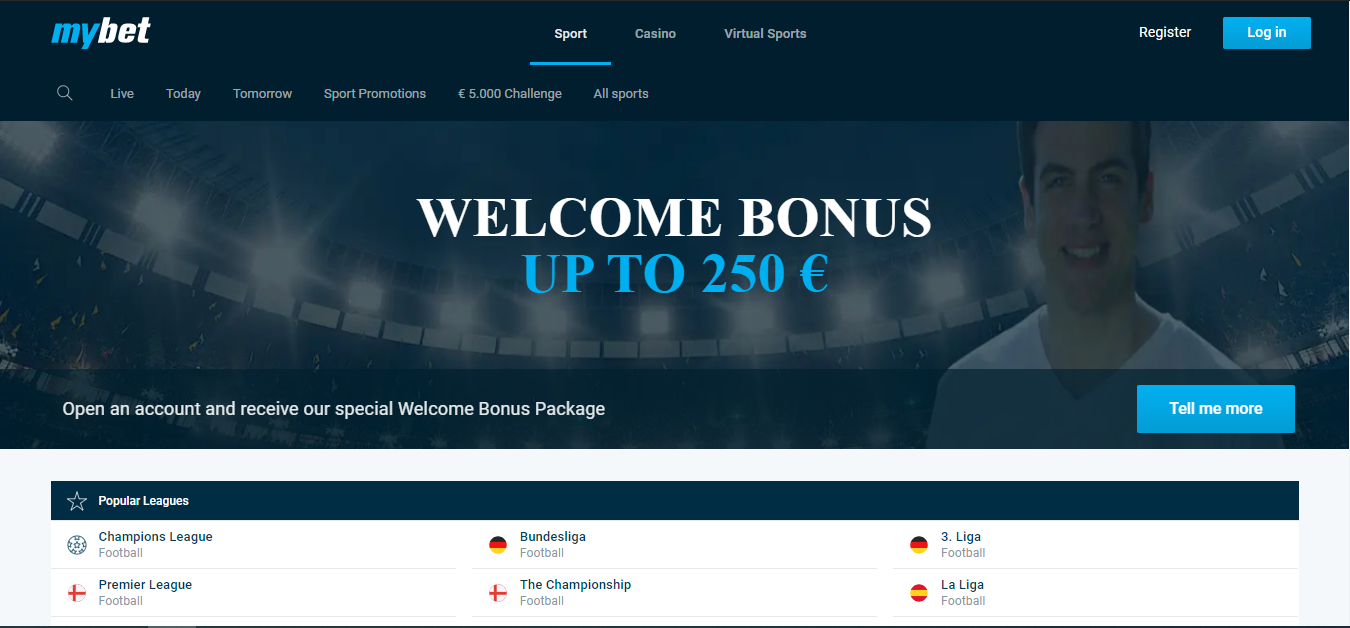Open the Virtual Sports tab
Viewport: 1350px width, 628px height.
click(x=765, y=34)
